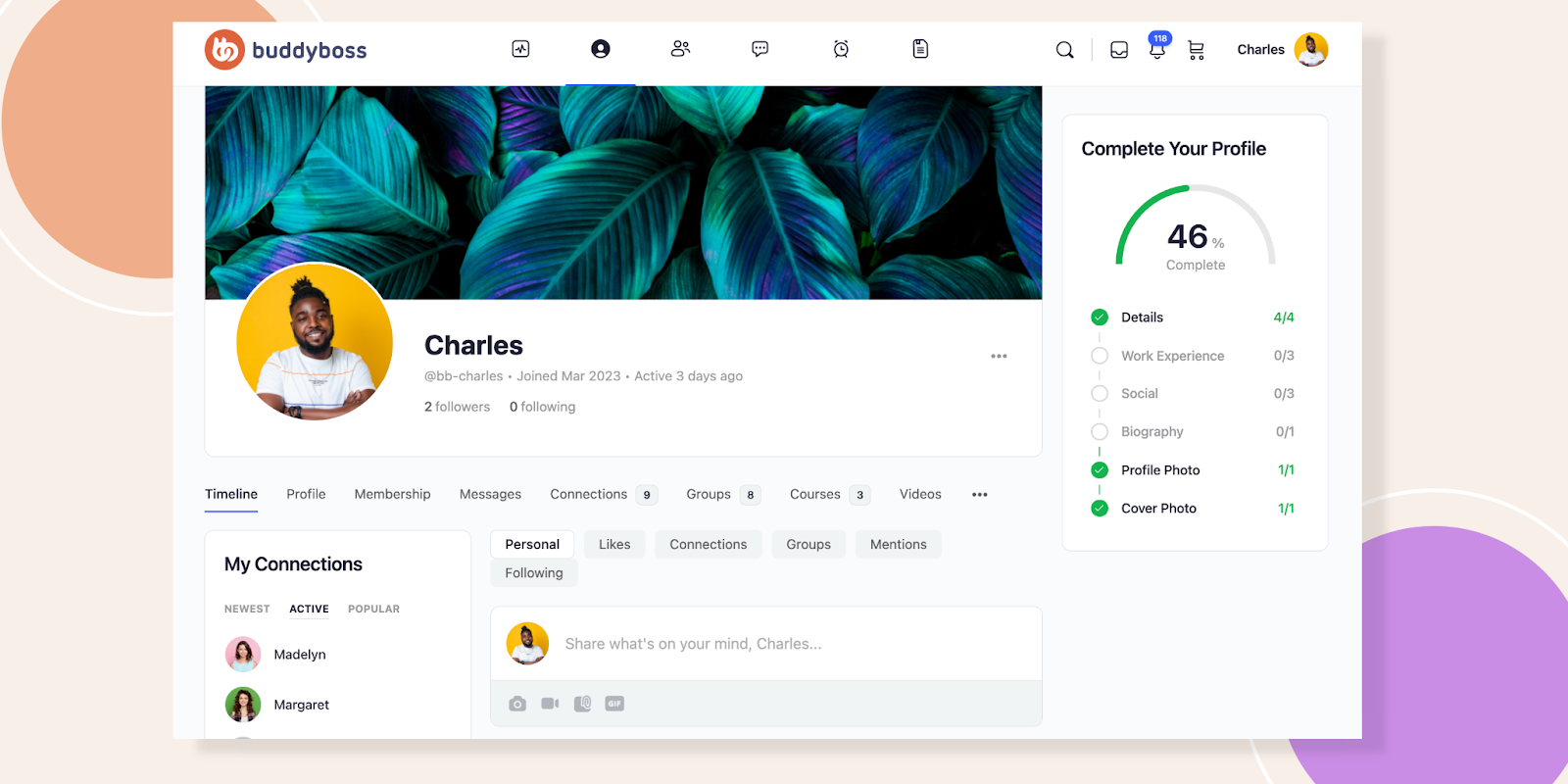1568x784 pixels.
Task: Open the shopping cart icon
Action: click(x=1196, y=50)
